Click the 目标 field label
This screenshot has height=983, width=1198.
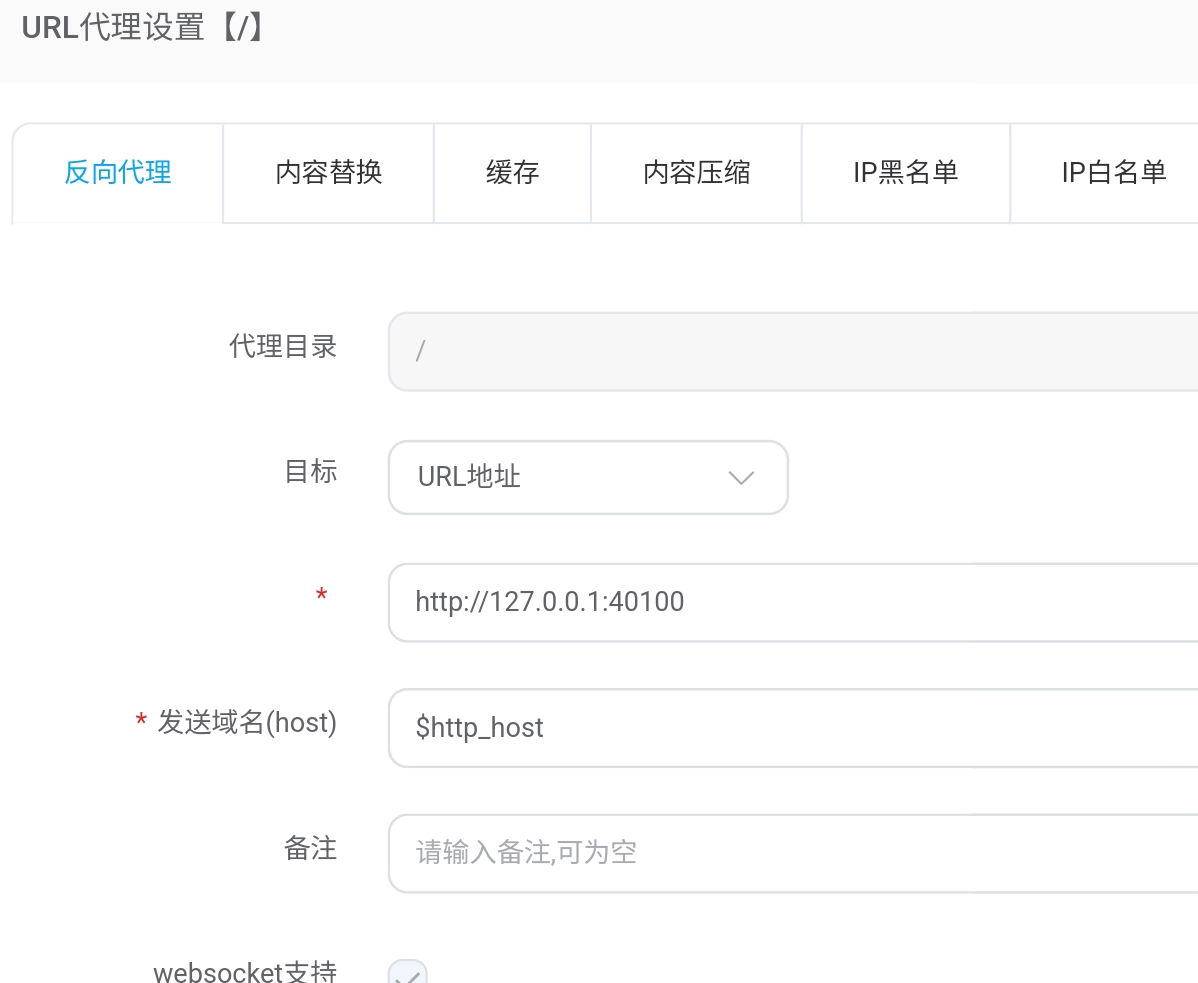click(311, 471)
